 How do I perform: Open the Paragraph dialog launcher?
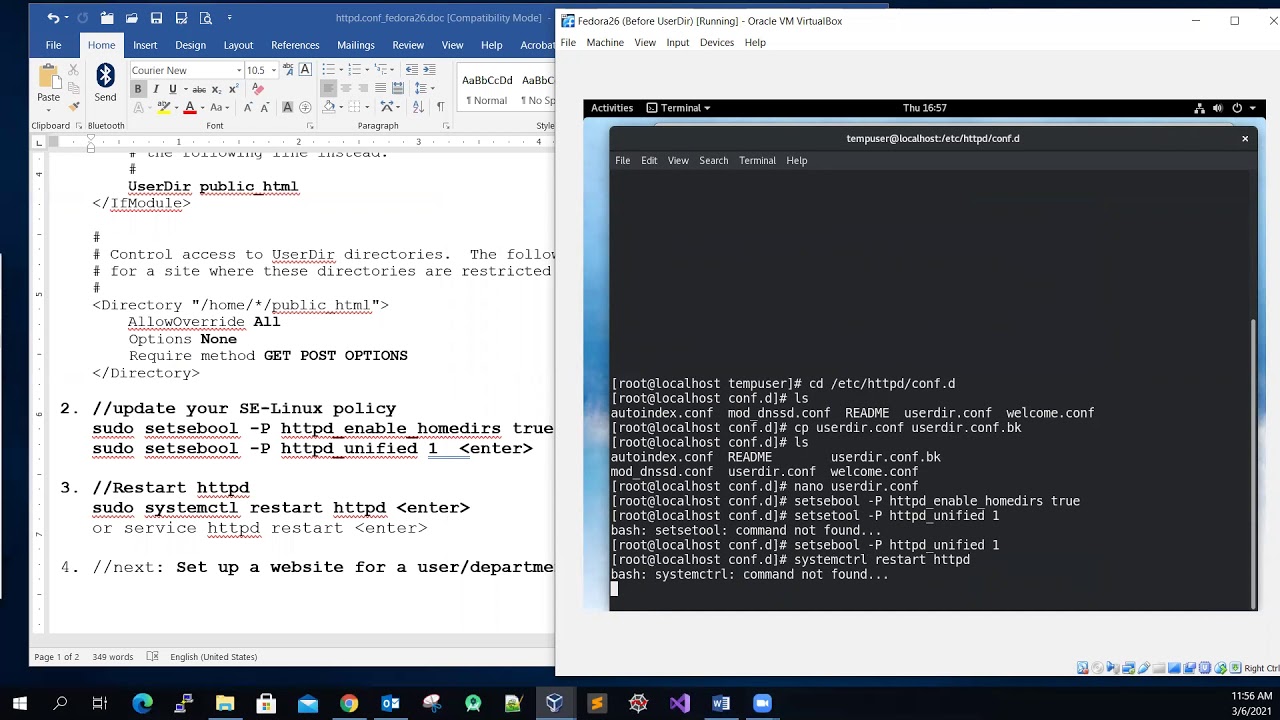tap(448, 126)
